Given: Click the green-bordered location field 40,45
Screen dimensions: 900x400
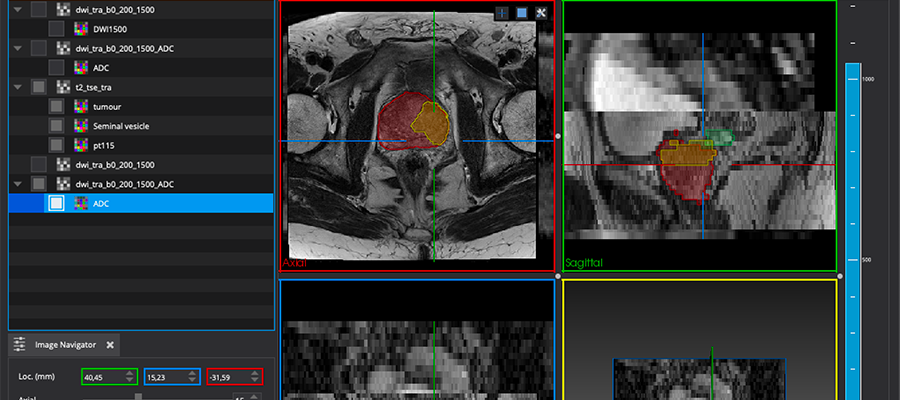Looking at the screenshot, I should pos(109,376).
